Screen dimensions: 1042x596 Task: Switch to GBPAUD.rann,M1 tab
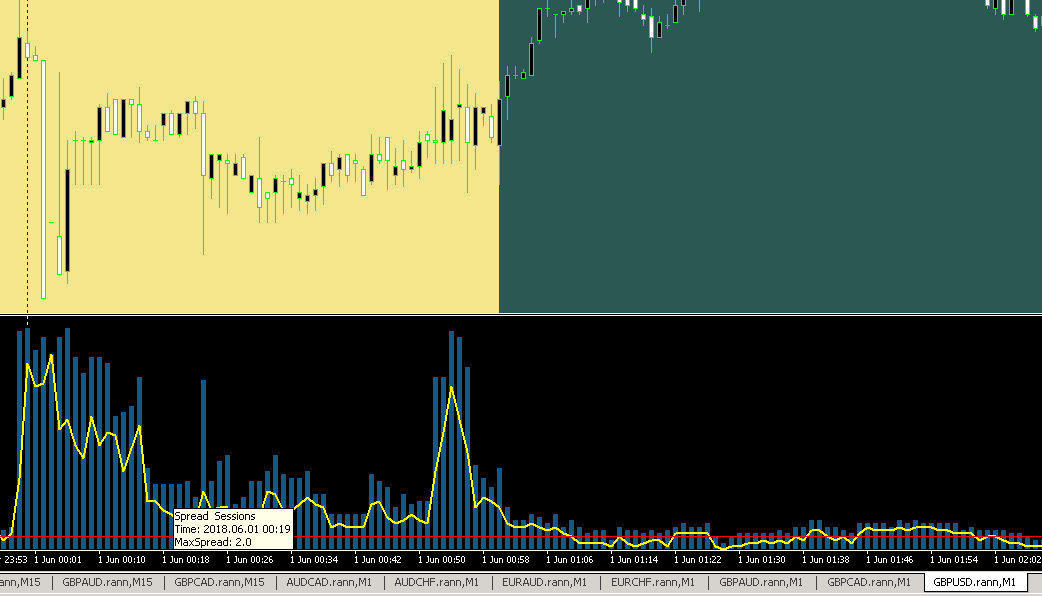761,582
